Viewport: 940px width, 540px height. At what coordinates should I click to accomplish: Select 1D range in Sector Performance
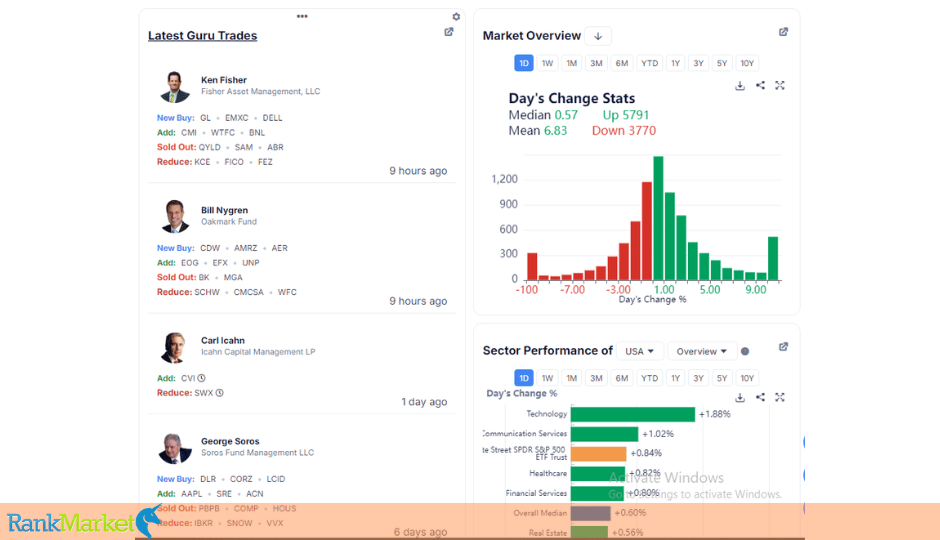coord(523,378)
